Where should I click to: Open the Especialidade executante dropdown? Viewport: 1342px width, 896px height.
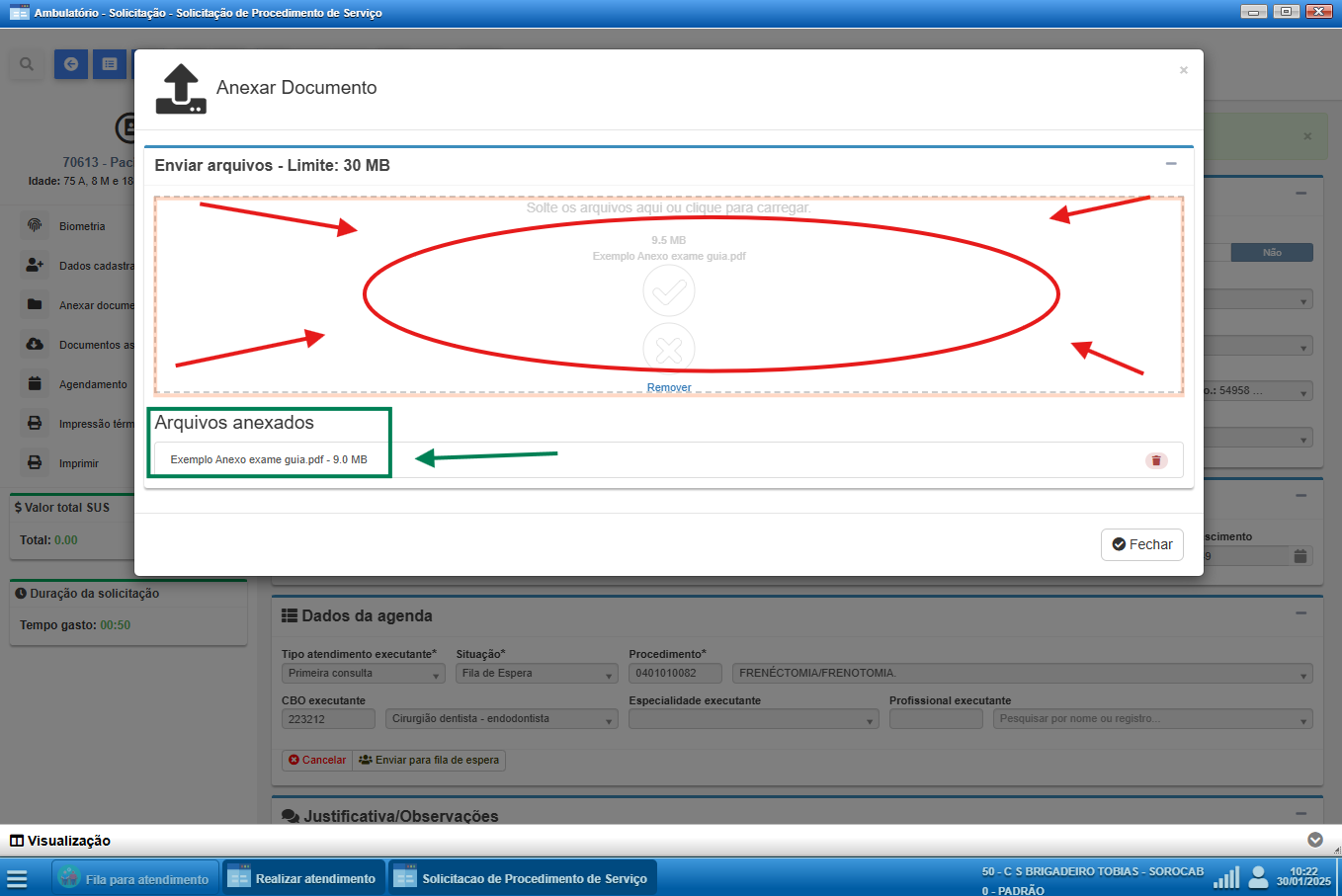click(x=753, y=719)
